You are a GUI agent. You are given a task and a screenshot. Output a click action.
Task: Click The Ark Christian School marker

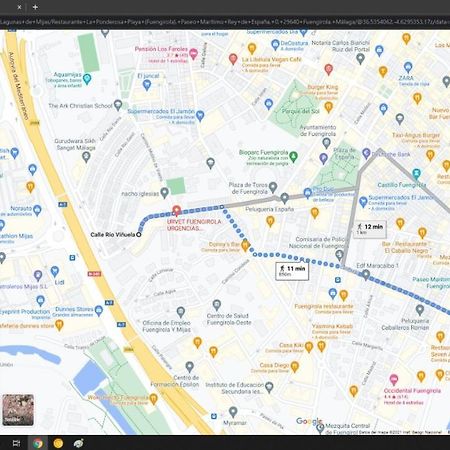[x=118, y=105]
